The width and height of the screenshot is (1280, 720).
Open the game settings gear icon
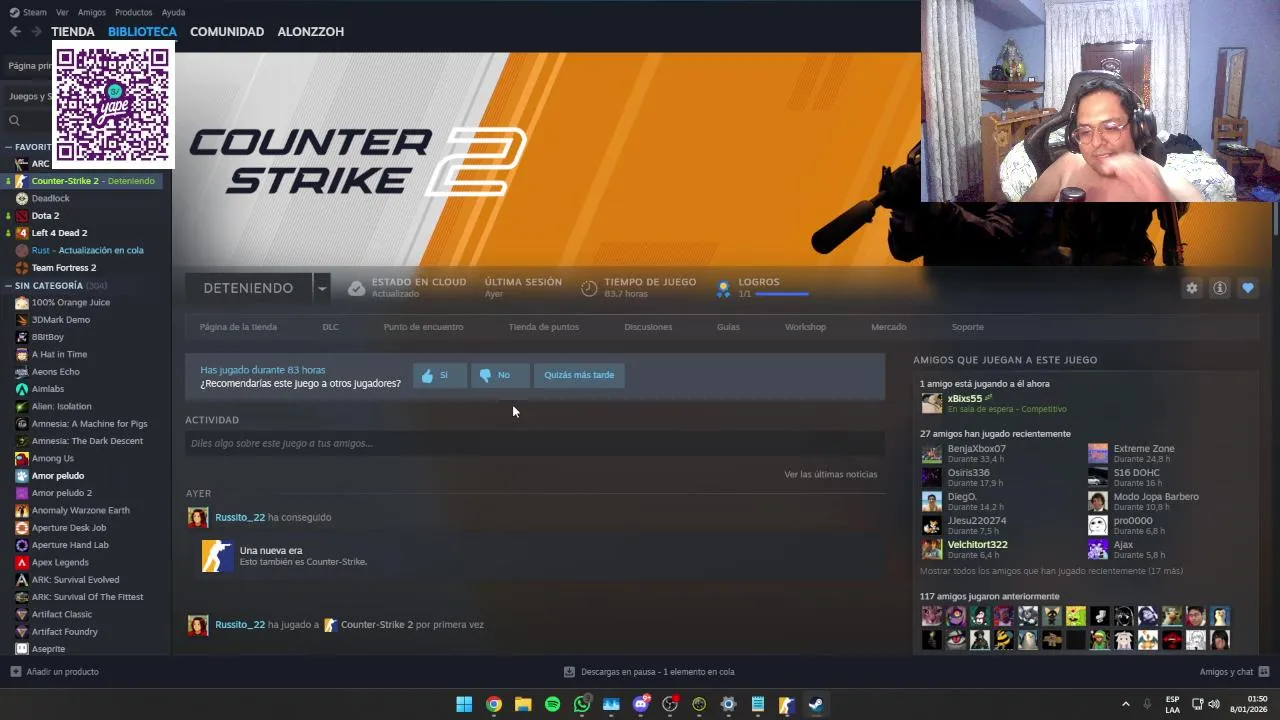click(1192, 288)
